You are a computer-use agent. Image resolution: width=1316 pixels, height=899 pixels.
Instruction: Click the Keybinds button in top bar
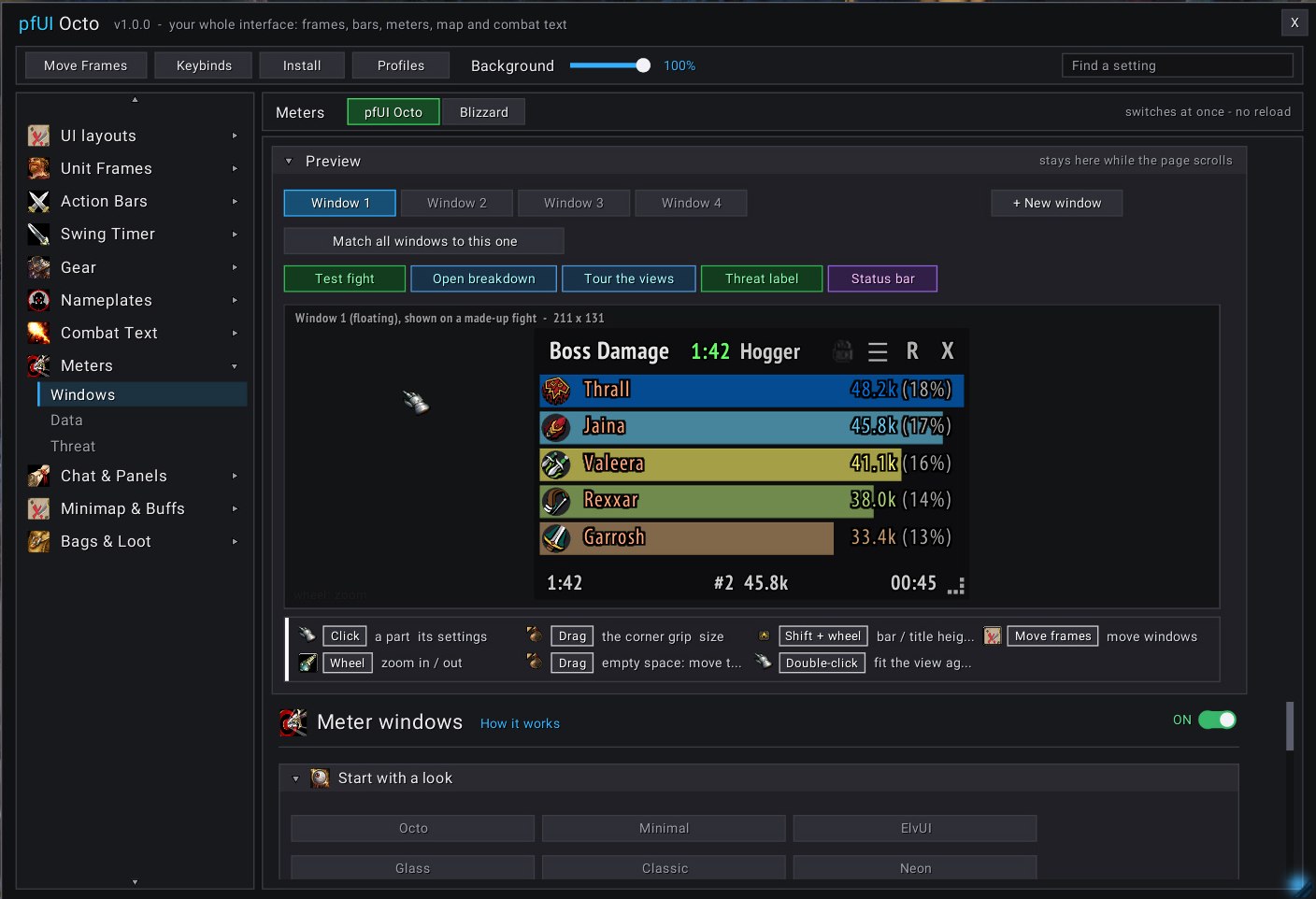(x=204, y=65)
